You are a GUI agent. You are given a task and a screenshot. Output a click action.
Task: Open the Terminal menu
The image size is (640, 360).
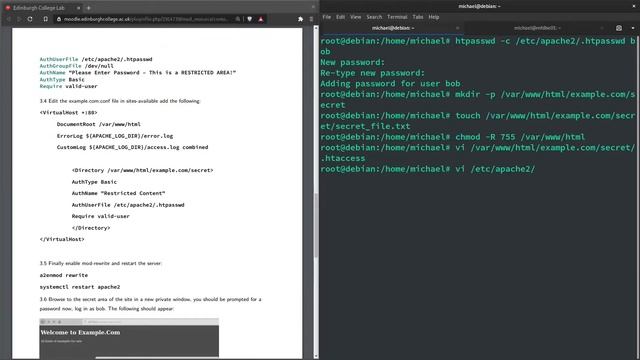(397, 17)
